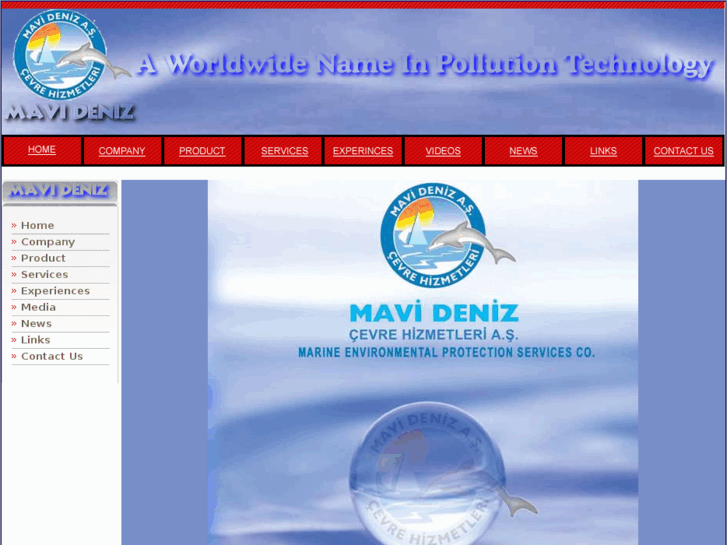Open the HOME tab in red navigation bar

coord(42,150)
